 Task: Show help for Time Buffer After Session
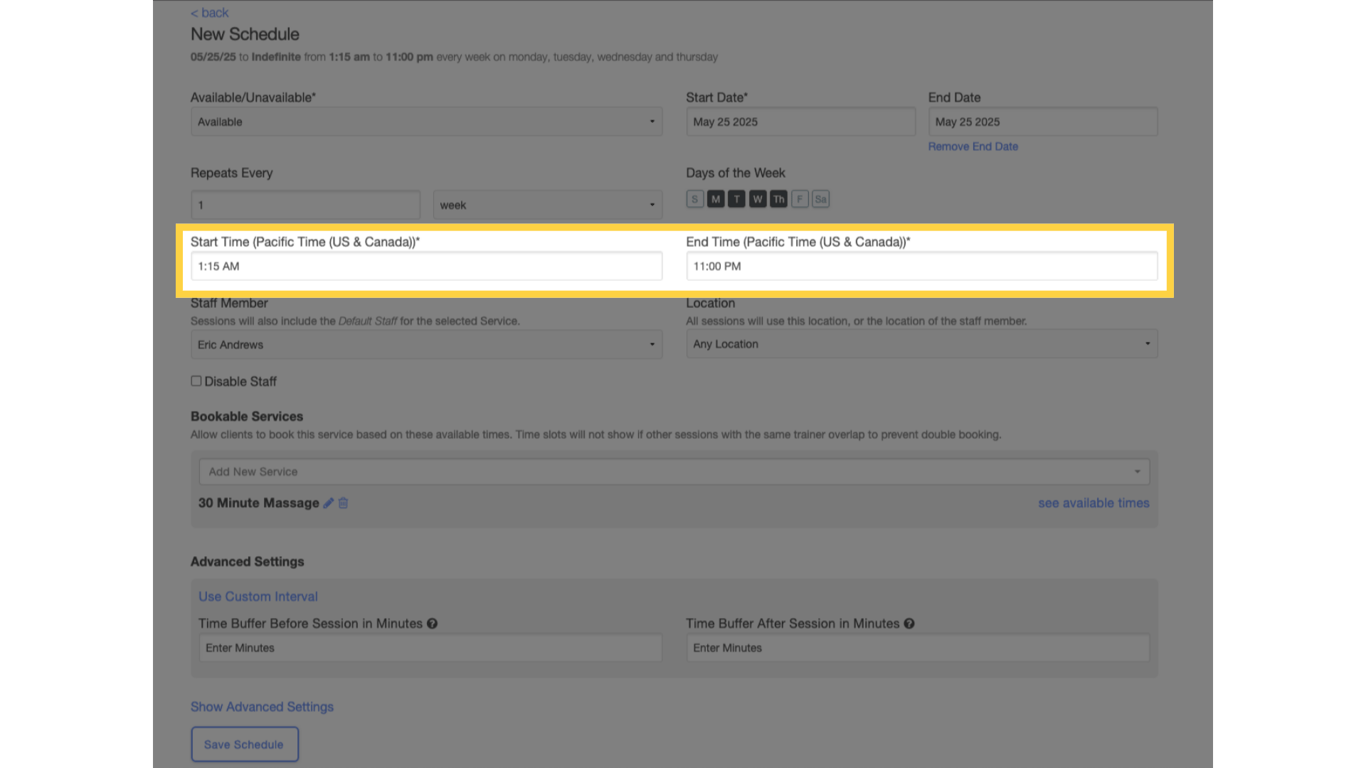click(x=909, y=624)
